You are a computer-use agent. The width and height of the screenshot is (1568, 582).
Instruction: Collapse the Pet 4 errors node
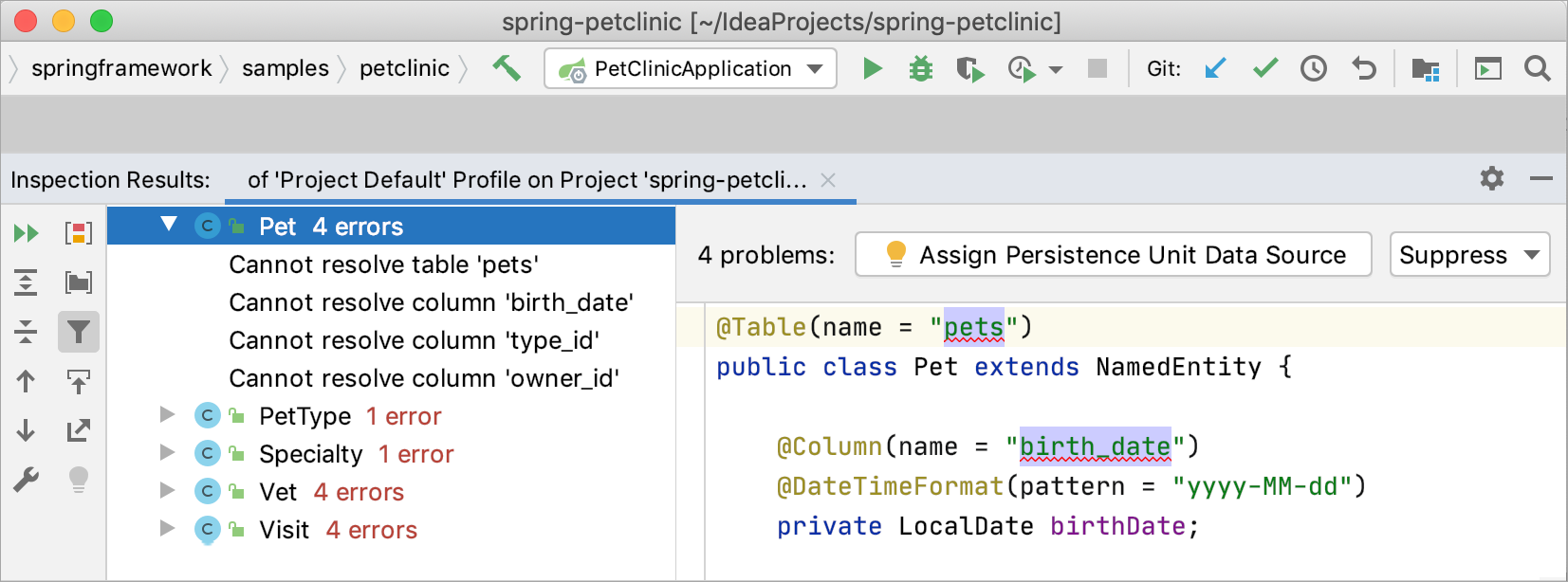(x=169, y=225)
